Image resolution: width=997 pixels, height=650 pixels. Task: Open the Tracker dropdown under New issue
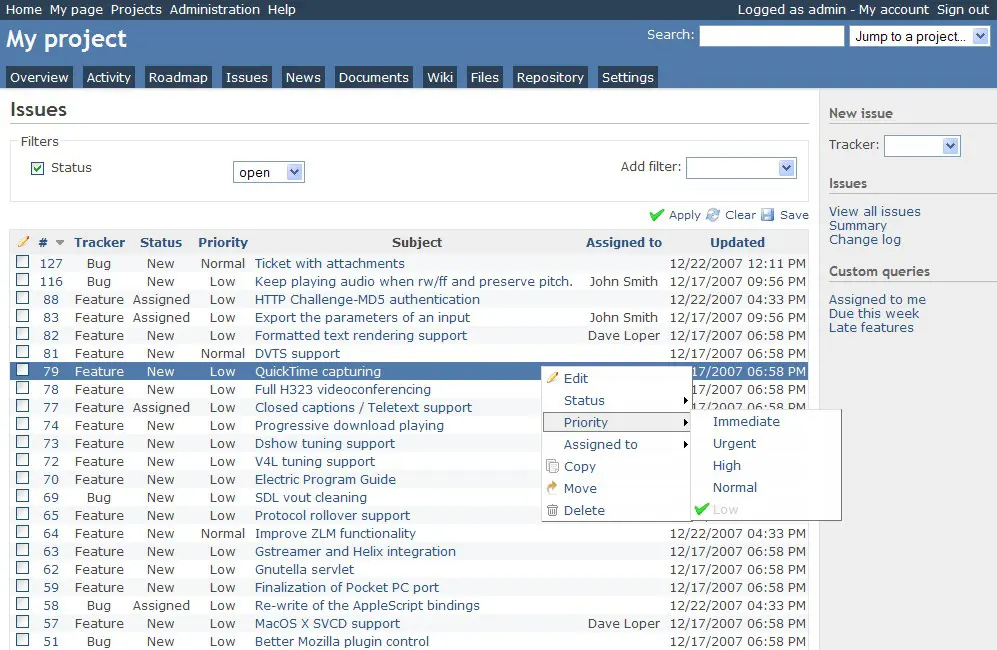[x=922, y=145]
